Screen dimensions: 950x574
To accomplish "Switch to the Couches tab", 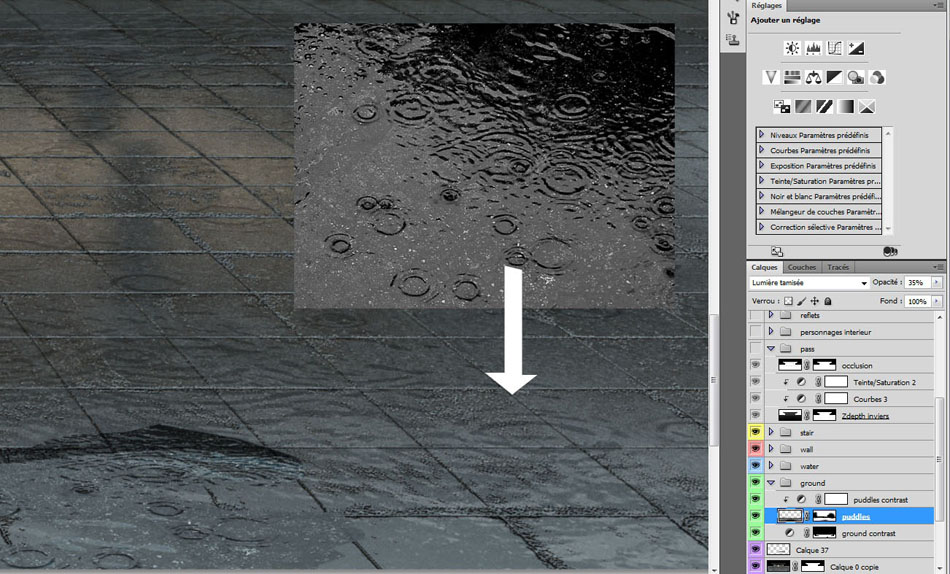I will [802, 267].
